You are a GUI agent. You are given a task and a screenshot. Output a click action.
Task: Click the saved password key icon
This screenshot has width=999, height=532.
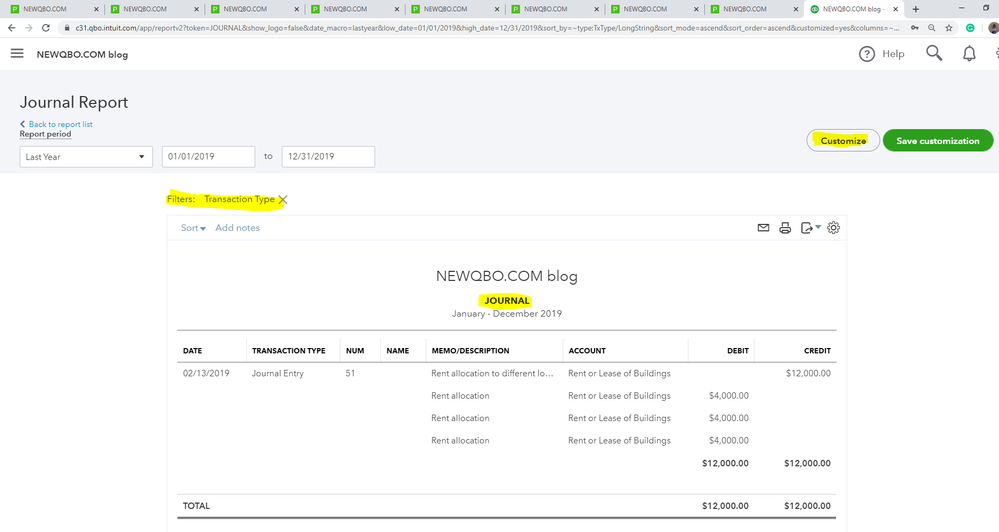pyautogui.click(x=915, y=28)
